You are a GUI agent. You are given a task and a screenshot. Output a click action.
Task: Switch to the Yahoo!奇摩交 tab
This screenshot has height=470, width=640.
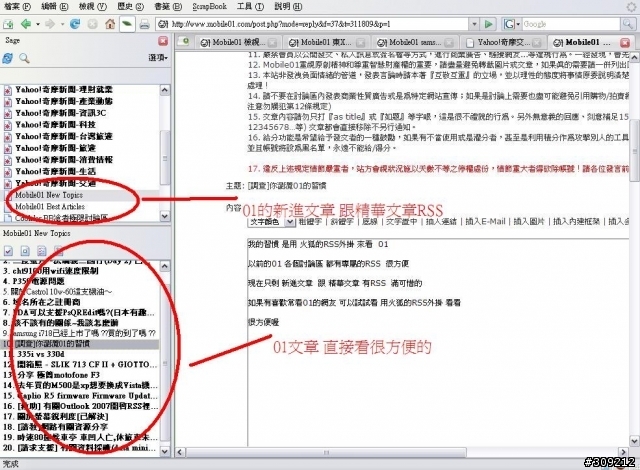pyautogui.click(x=503, y=42)
